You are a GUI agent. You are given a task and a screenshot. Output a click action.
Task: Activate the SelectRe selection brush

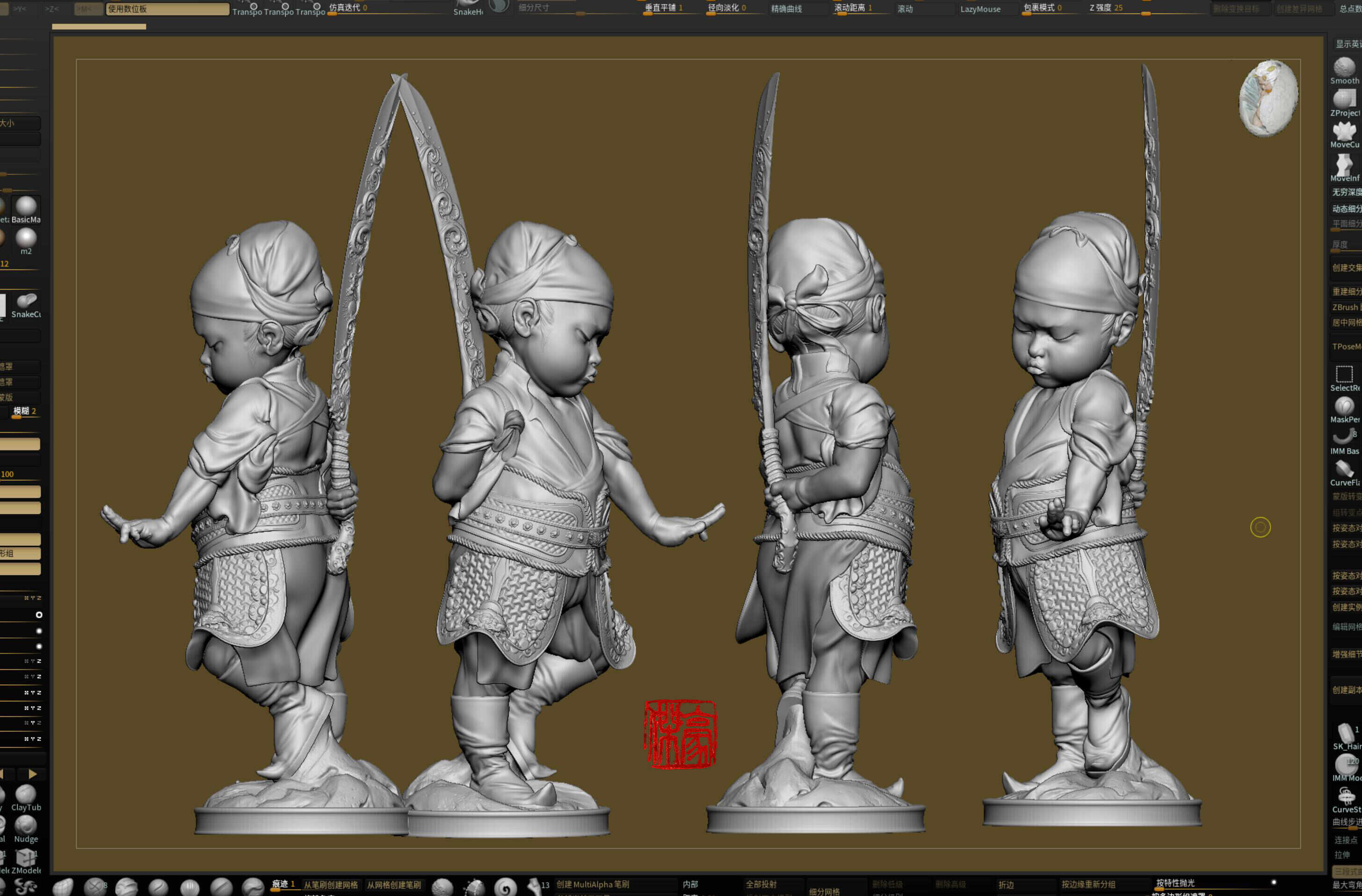1344,378
